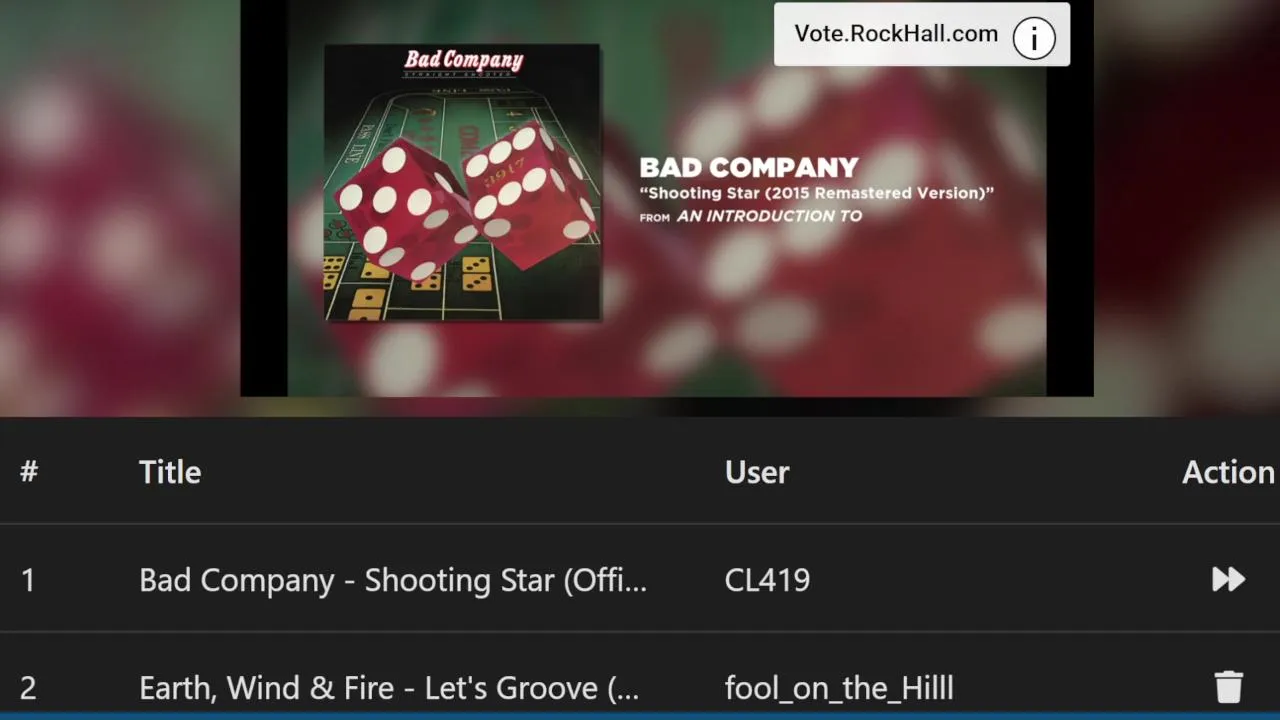Open user fool_on_the_Hilll's profile
Viewport: 1280px width, 720px height.
coord(839,688)
